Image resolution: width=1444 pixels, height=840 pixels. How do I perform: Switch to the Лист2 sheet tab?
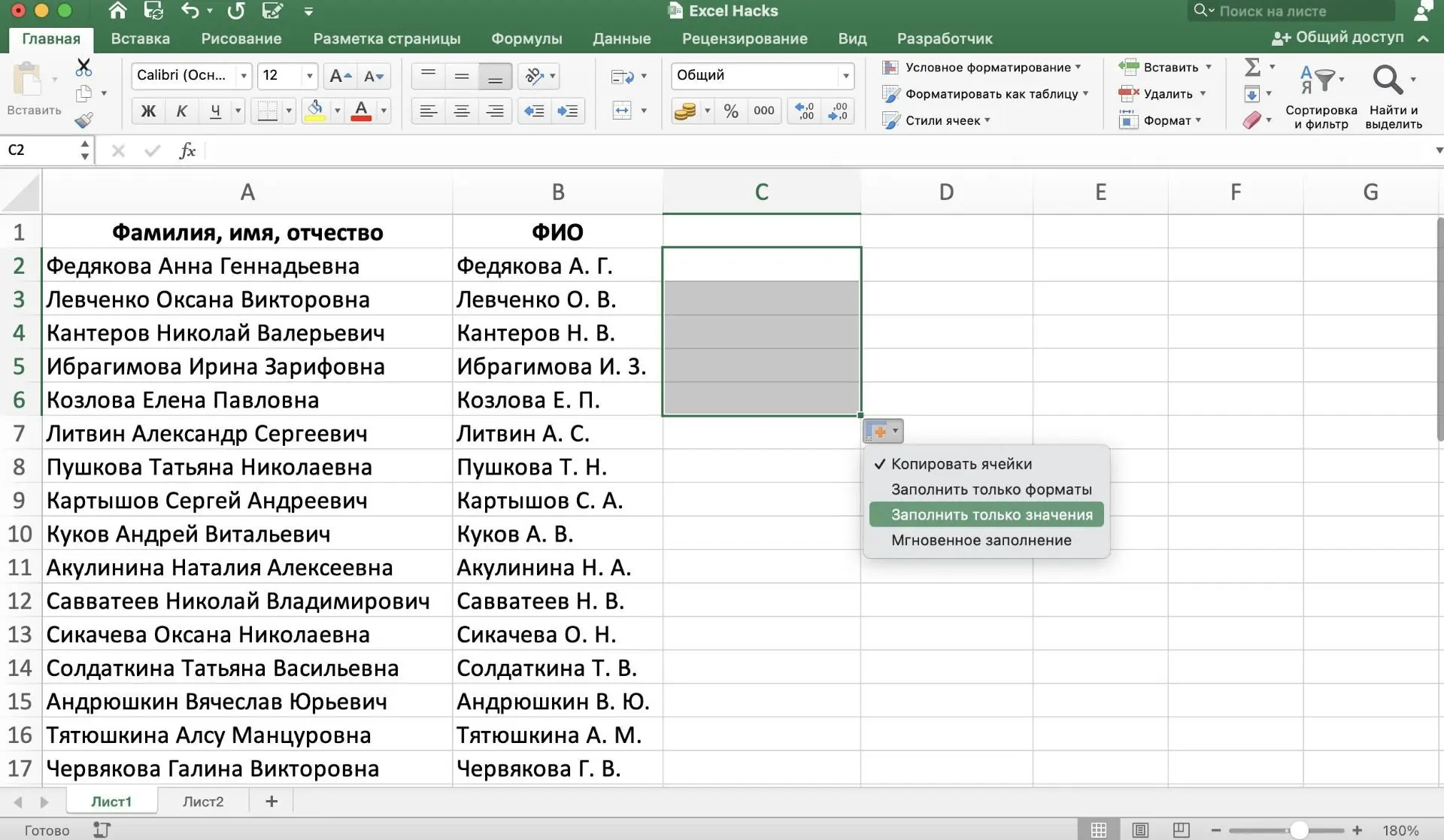click(x=202, y=801)
